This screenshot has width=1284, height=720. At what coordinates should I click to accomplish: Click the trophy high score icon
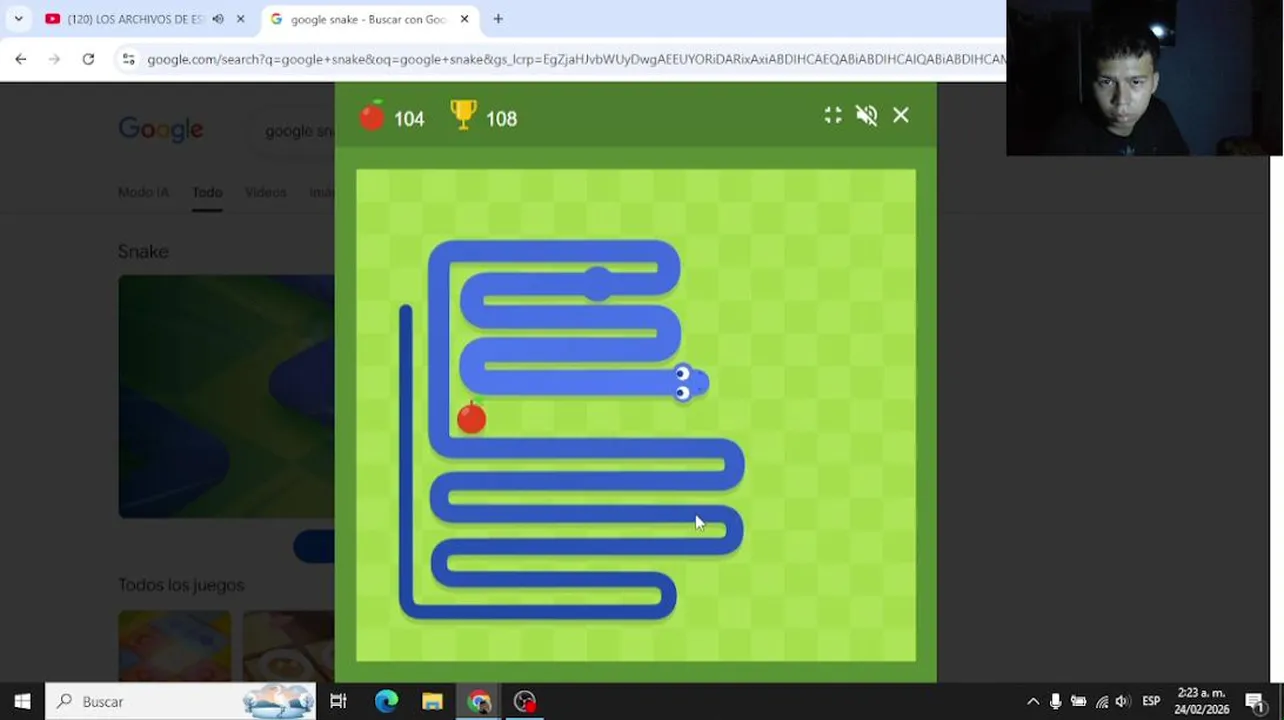click(464, 116)
